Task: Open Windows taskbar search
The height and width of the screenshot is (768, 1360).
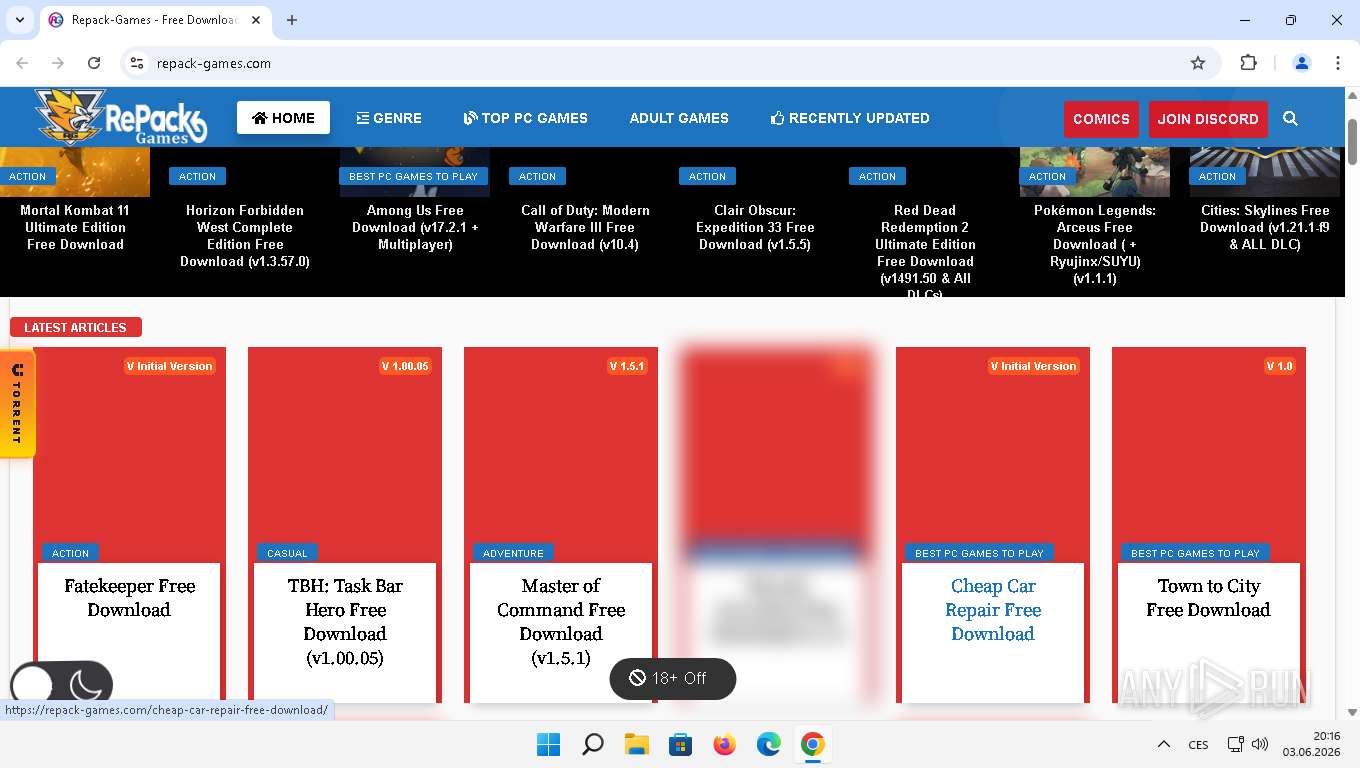Action: [x=593, y=744]
